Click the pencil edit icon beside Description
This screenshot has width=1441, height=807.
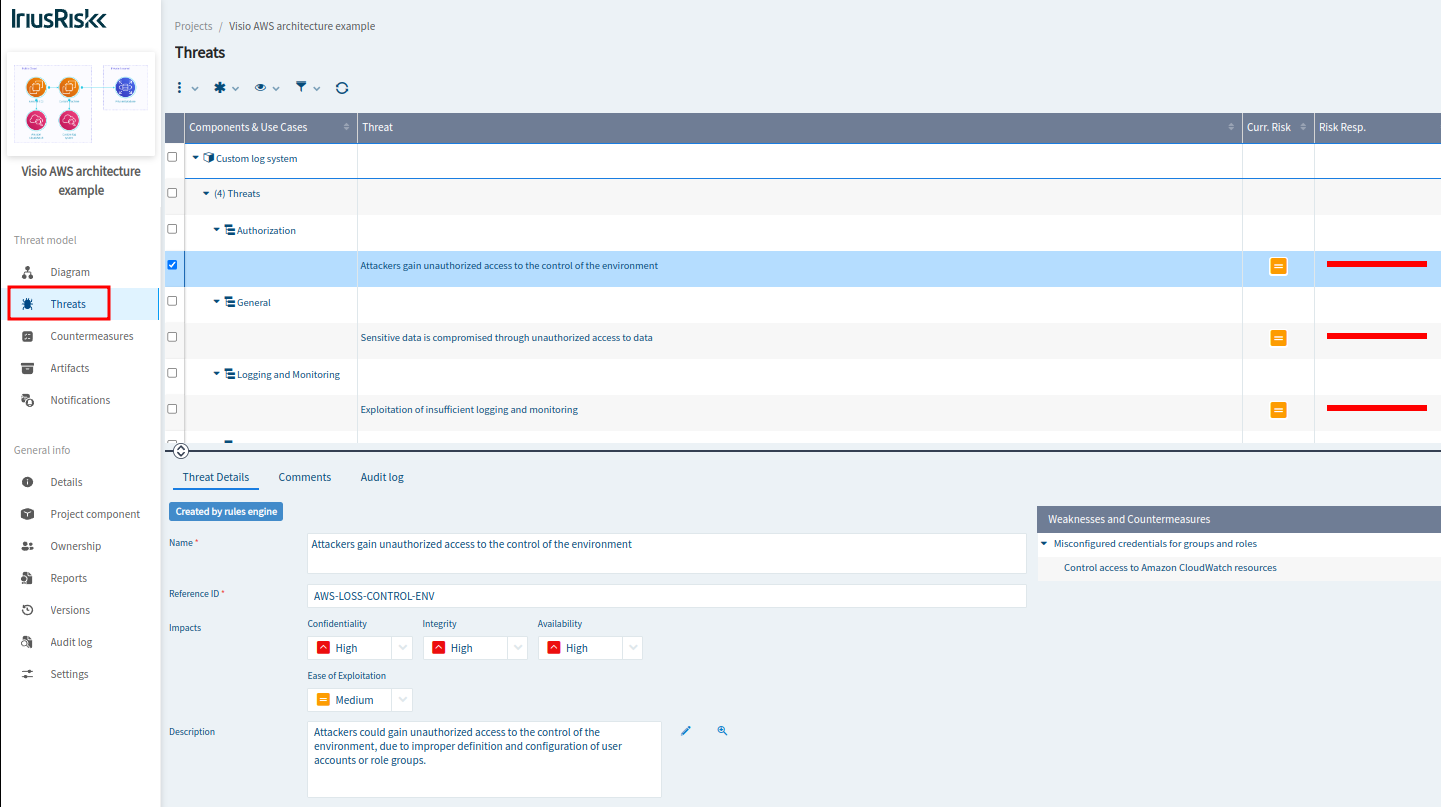pyautogui.click(x=686, y=731)
